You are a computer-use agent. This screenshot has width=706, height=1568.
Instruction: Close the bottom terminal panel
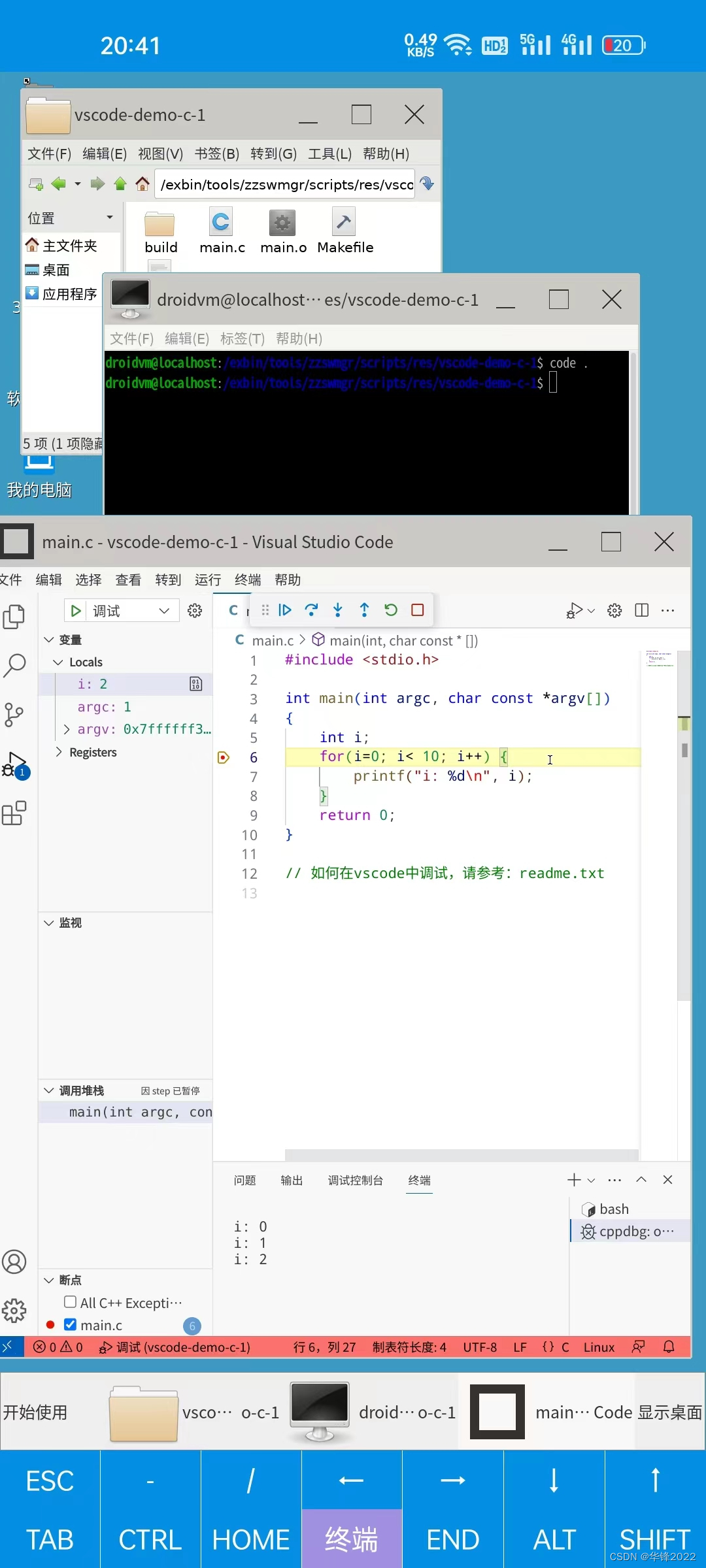[x=667, y=1179]
